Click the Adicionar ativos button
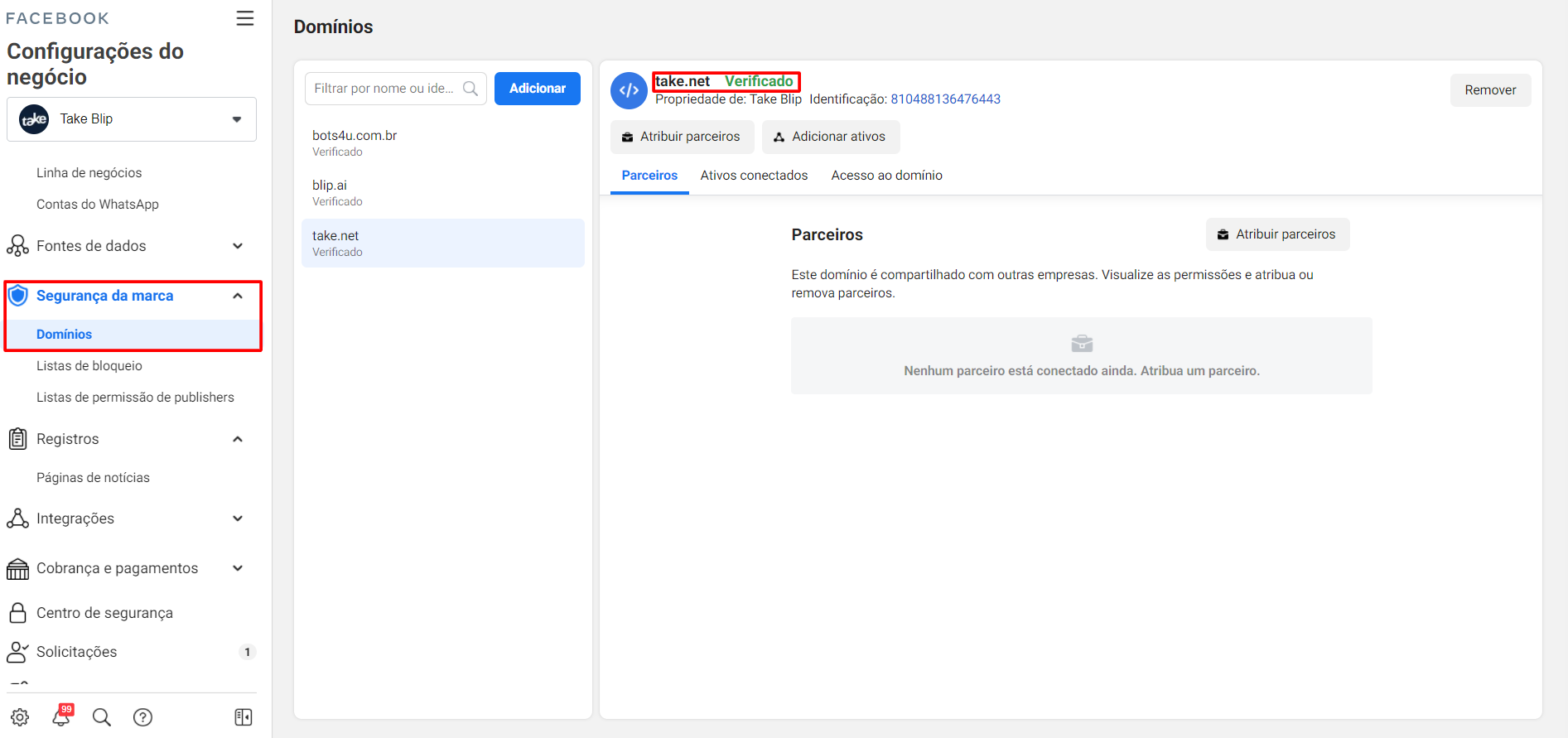Screen dimensions: 1568x738 coord(831,137)
